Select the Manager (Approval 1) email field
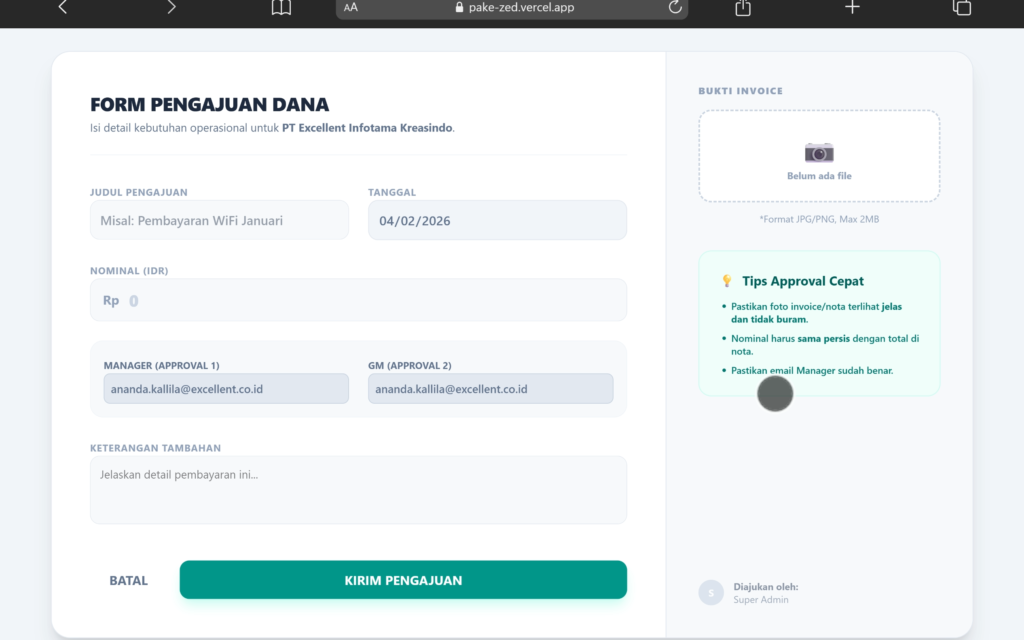The height and width of the screenshot is (640, 1024). (x=226, y=389)
